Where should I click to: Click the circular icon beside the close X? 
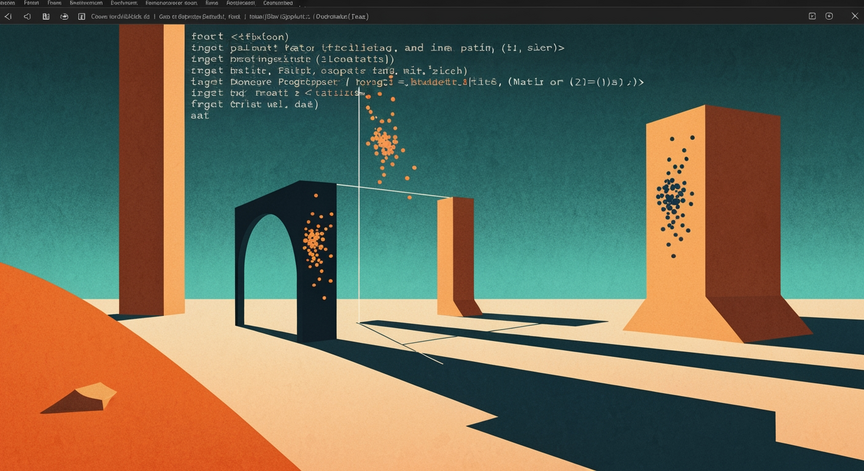[829, 16]
